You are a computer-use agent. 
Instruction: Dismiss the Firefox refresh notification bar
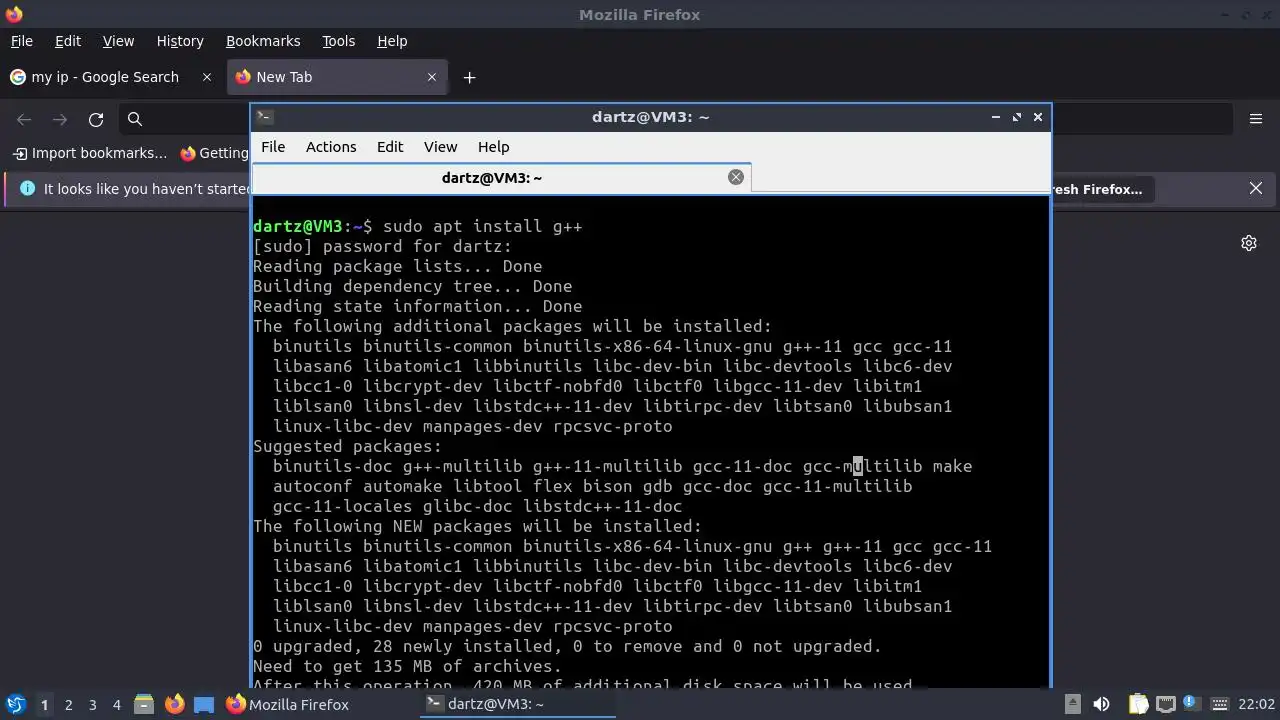[x=1256, y=188]
